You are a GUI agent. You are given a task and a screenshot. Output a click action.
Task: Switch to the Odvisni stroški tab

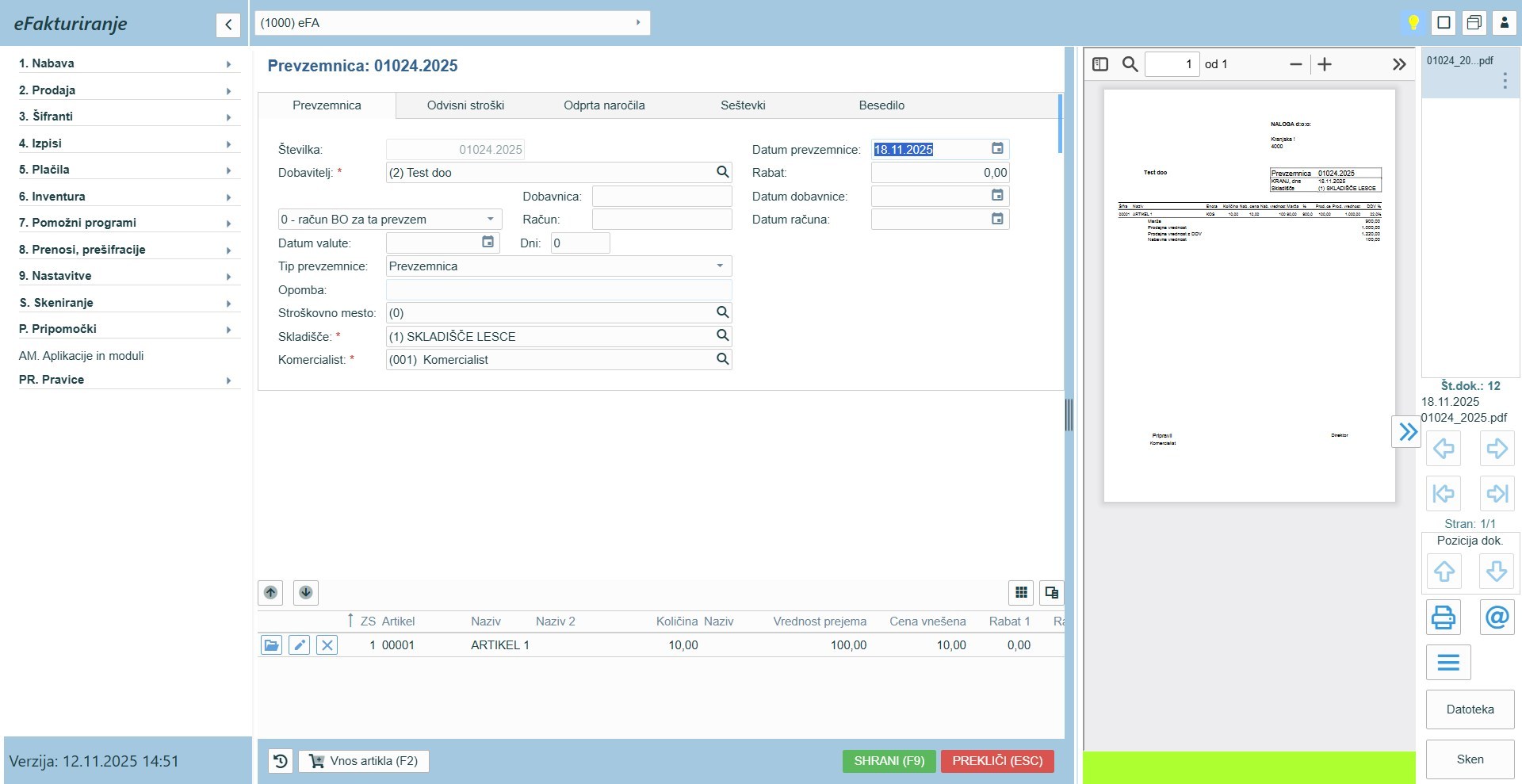(465, 105)
